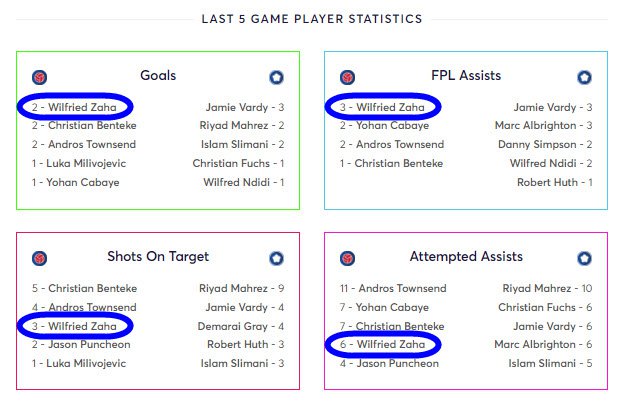
Task: Click Crystal Palace badge in Attempted Assists panel
Action: pos(347,258)
